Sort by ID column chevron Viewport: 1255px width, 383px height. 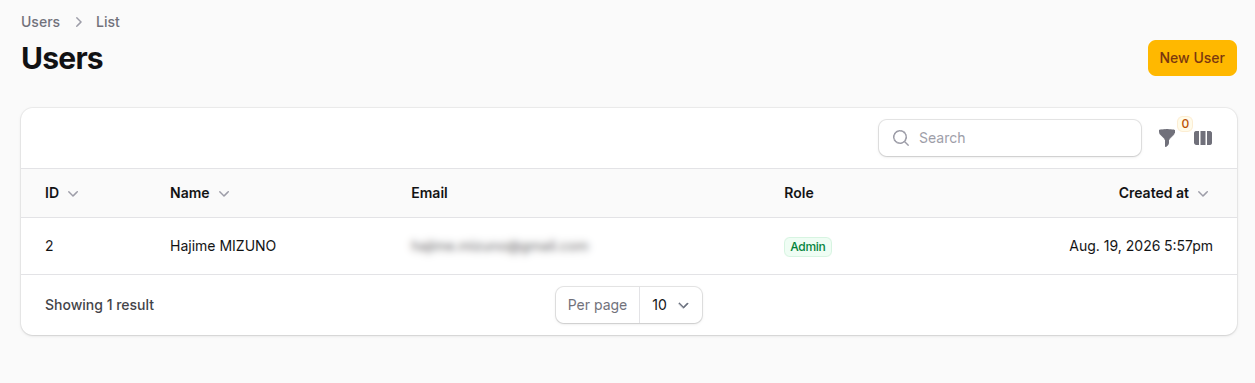click(73, 194)
